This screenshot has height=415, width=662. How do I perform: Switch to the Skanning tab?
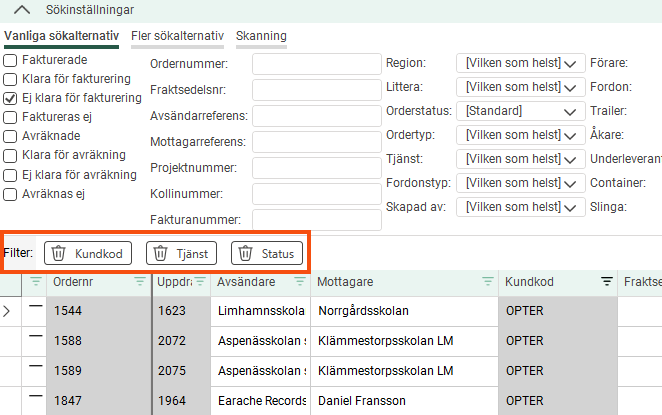click(261, 36)
